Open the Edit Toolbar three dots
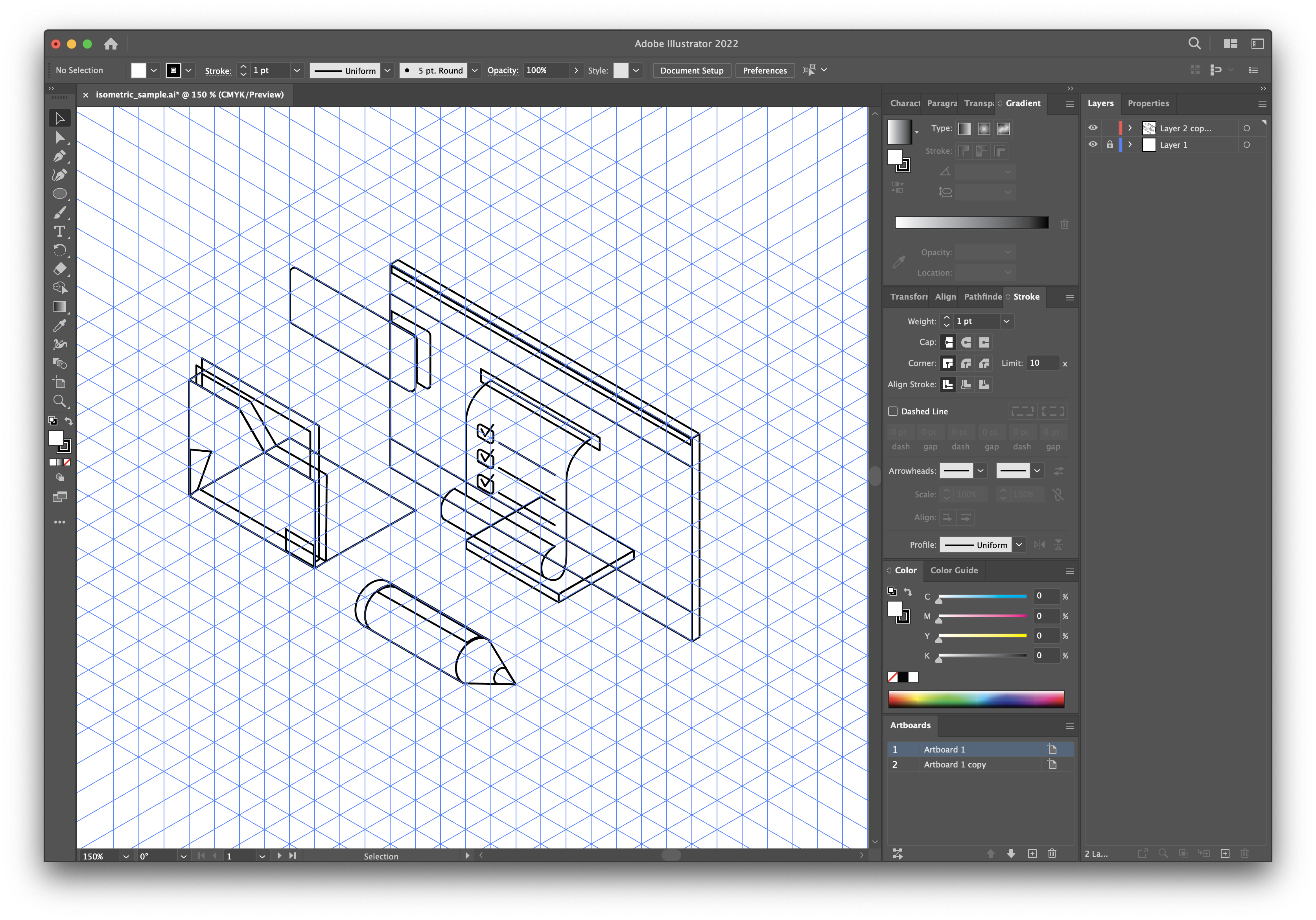 point(60,523)
